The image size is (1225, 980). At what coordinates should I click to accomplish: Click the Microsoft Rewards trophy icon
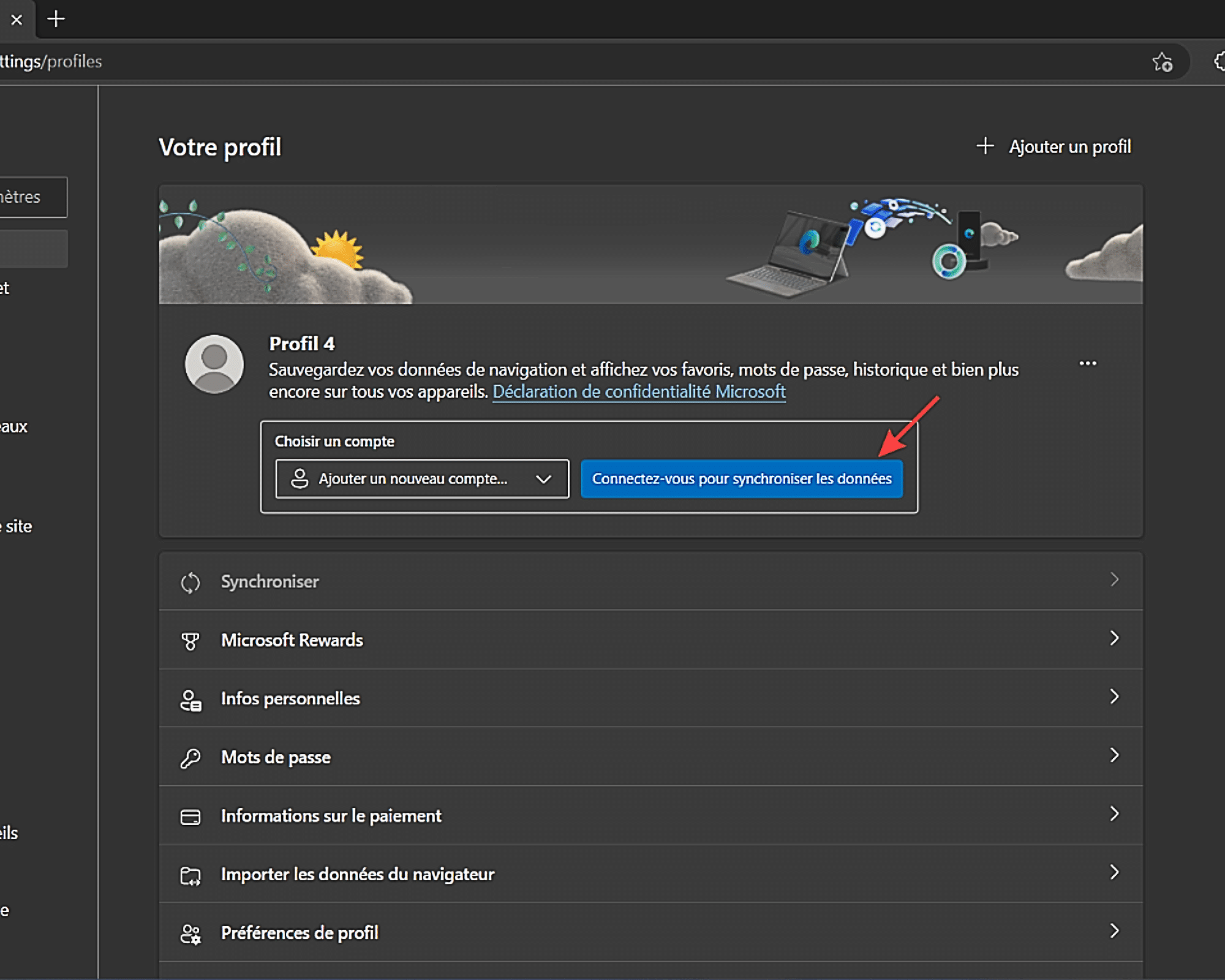pyautogui.click(x=190, y=641)
